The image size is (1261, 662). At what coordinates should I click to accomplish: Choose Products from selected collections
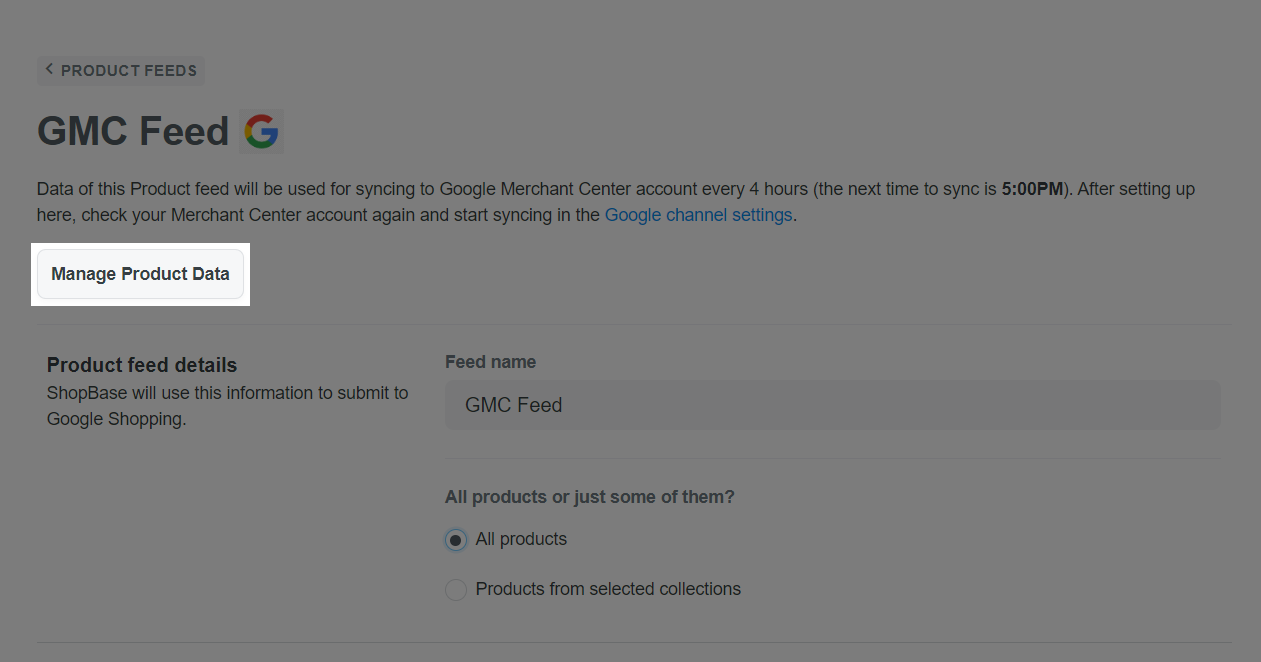(x=456, y=590)
